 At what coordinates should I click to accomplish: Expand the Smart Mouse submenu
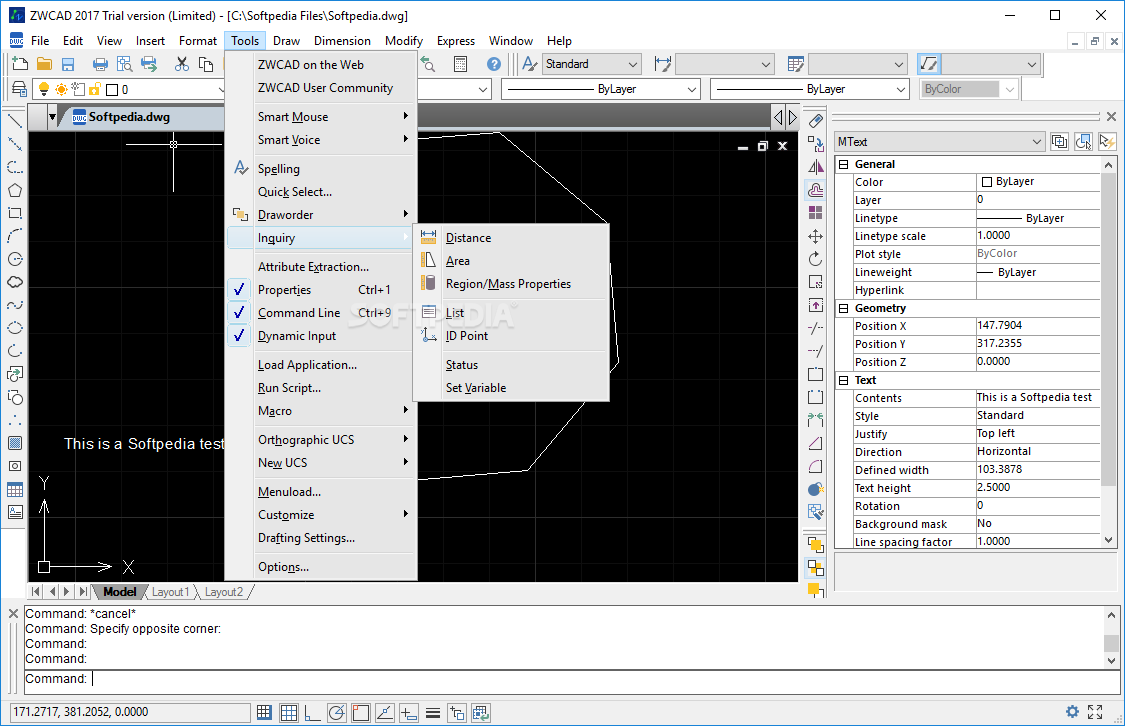coord(321,116)
